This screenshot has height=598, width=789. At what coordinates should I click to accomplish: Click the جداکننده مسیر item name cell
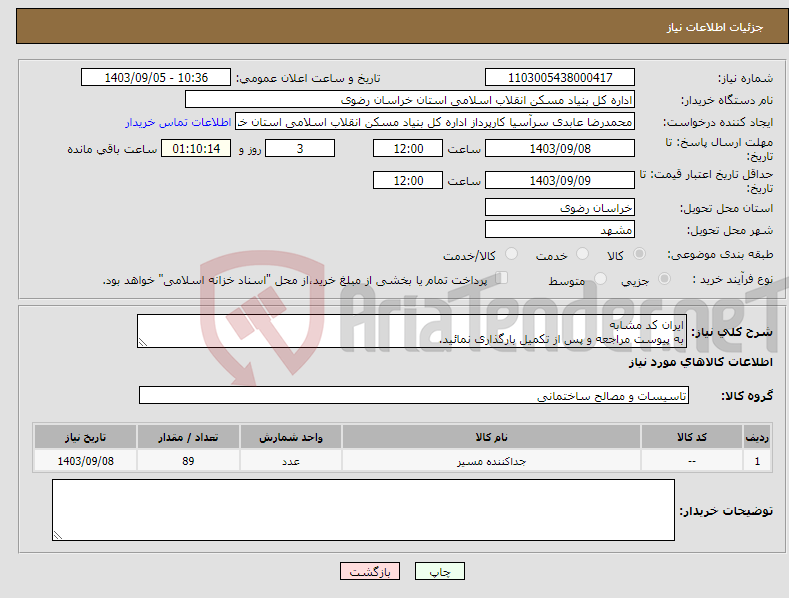[x=491, y=461]
